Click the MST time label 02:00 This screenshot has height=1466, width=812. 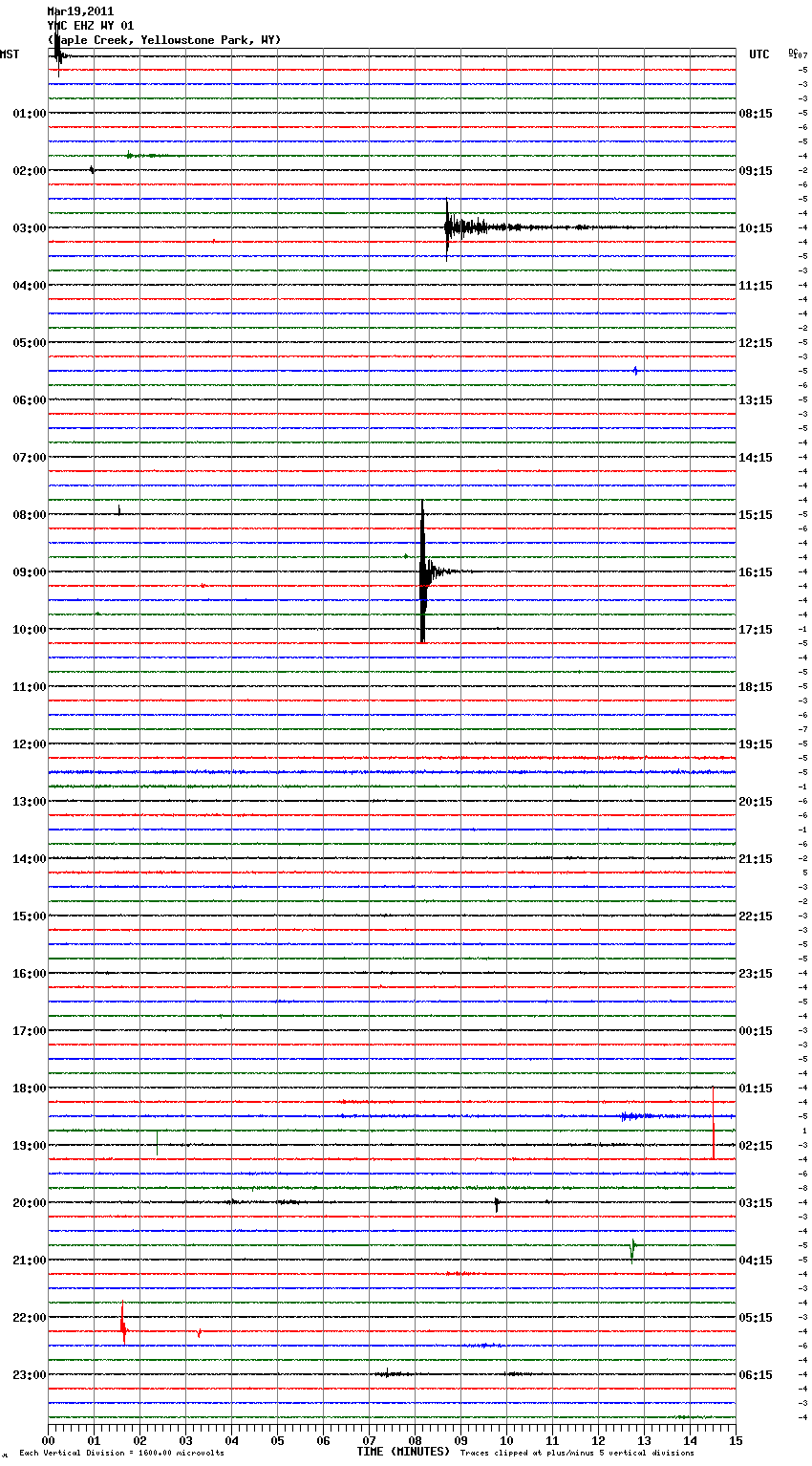(30, 171)
